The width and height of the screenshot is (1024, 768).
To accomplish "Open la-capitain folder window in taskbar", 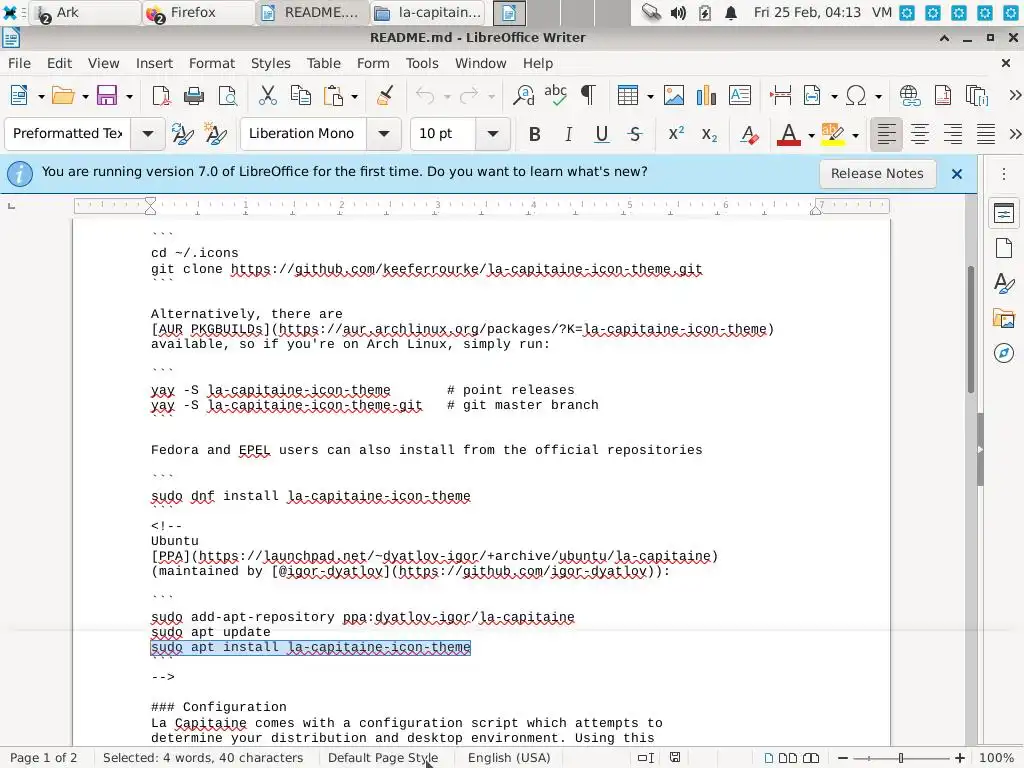I will pyautogui.click(x=427, y=12).
